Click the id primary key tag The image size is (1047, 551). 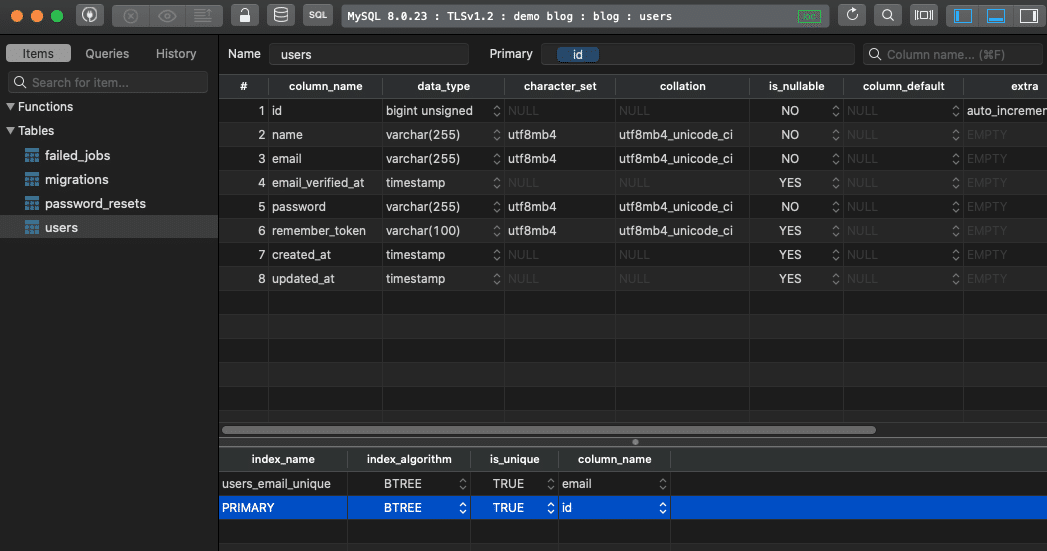click(x=578, y=55)
